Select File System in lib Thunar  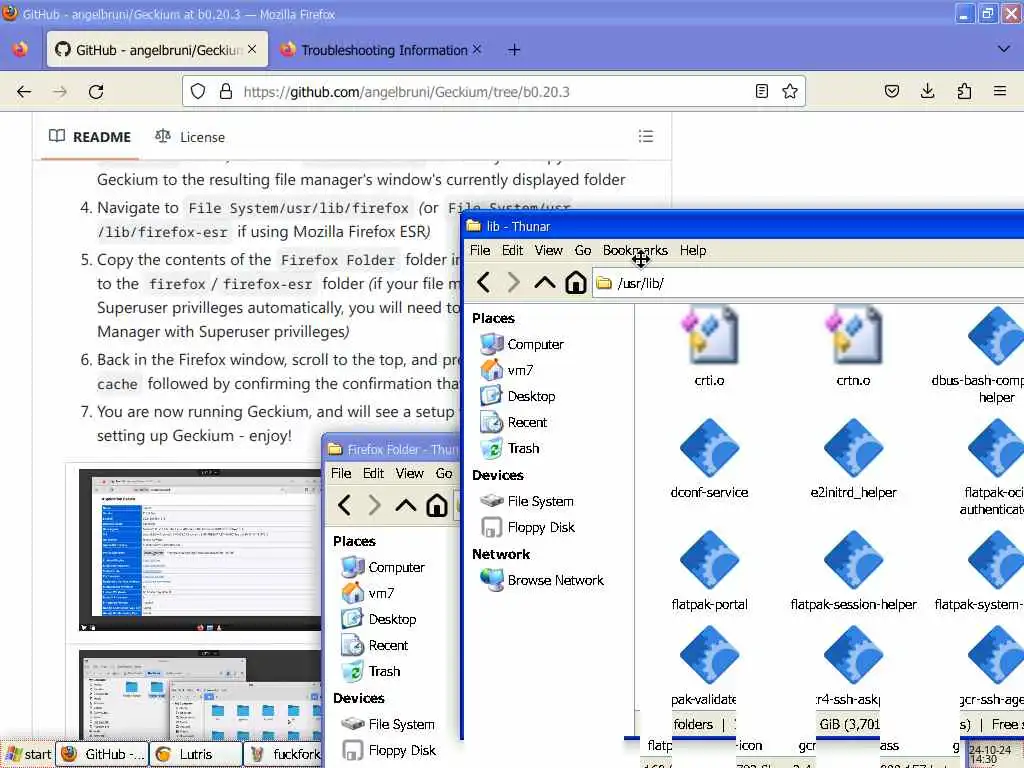tap(526, 502)
